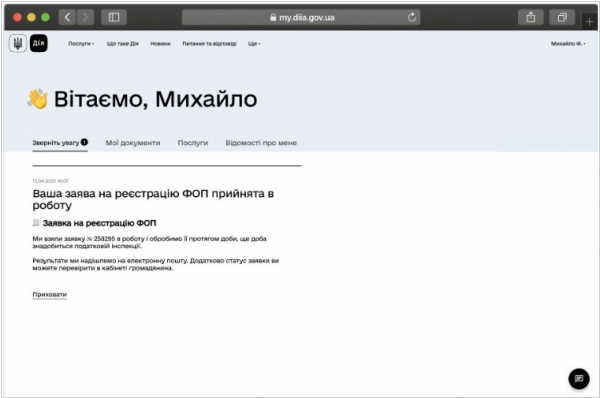Click heading Ваша заява на реєстрацію ФОП
This screenshot has height=398, width=600.
153,199
